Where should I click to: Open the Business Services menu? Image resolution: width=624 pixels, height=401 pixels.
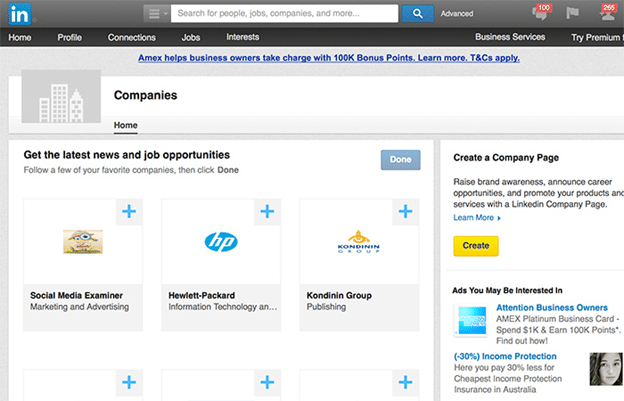pyautogui.click(x=510, y=37)
